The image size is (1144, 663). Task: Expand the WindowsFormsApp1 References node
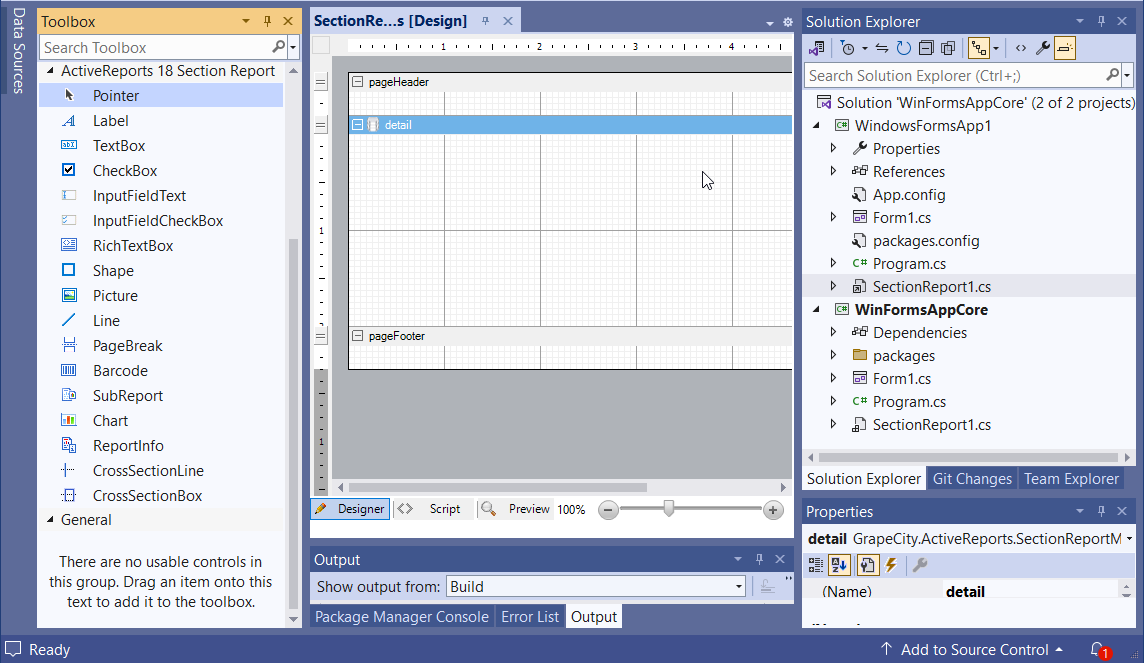(833, 171)
